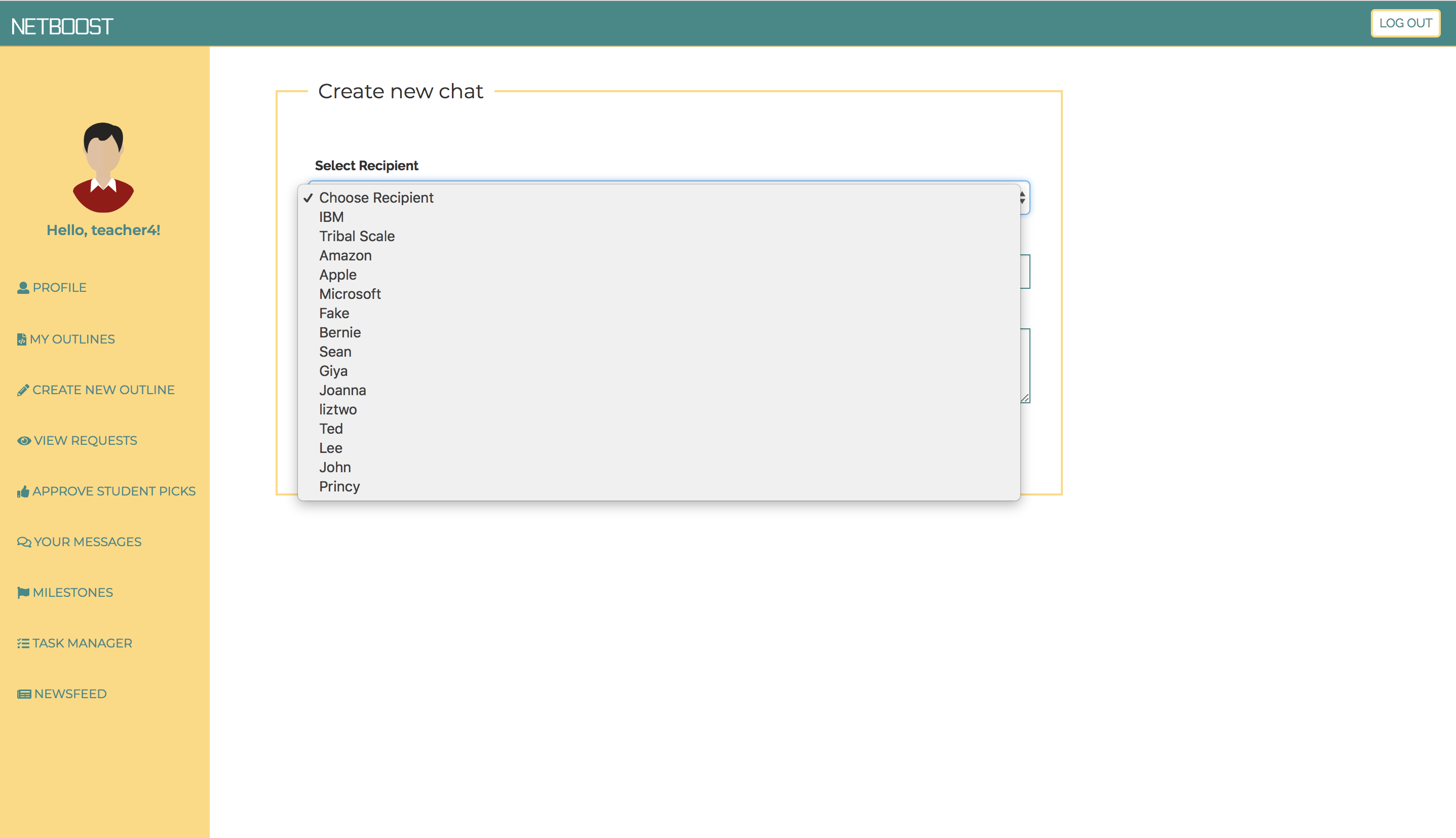The height and width of the screenshot is (838, 1456).
Task: Choose Microsoft from the dropdown
Action: pyautogui.click(x=659, y=294)
